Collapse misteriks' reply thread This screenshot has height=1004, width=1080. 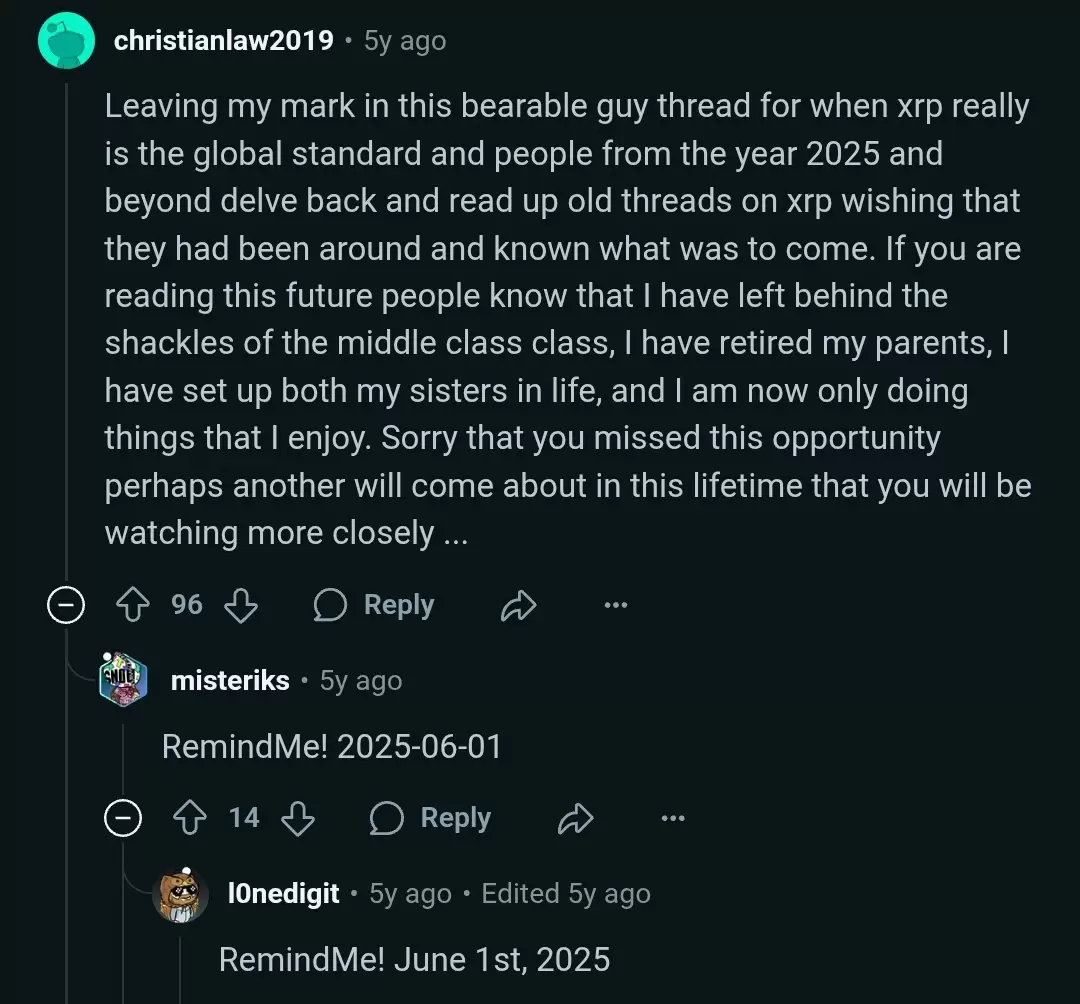(x=123, y=818)
